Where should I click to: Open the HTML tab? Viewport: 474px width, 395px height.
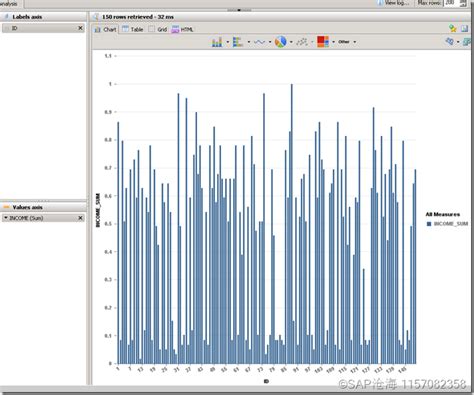182,29
